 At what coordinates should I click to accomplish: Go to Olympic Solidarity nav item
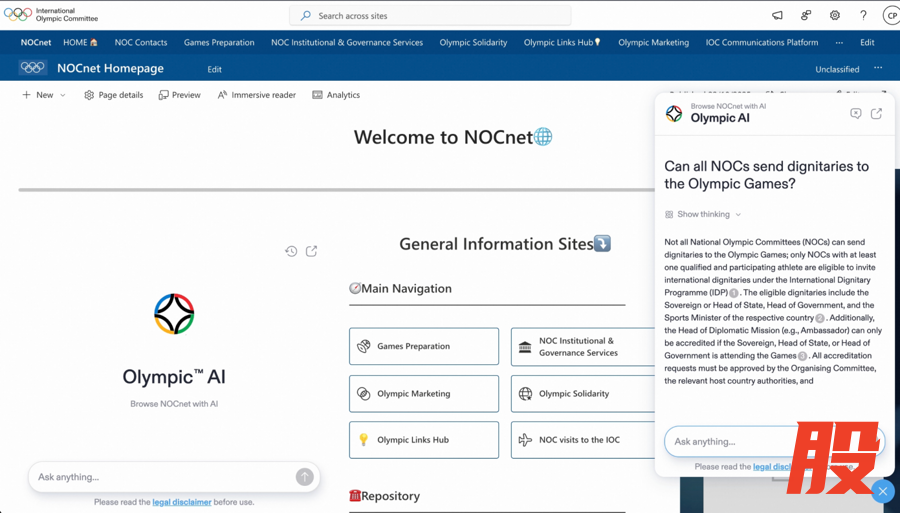tap(473, 43)
